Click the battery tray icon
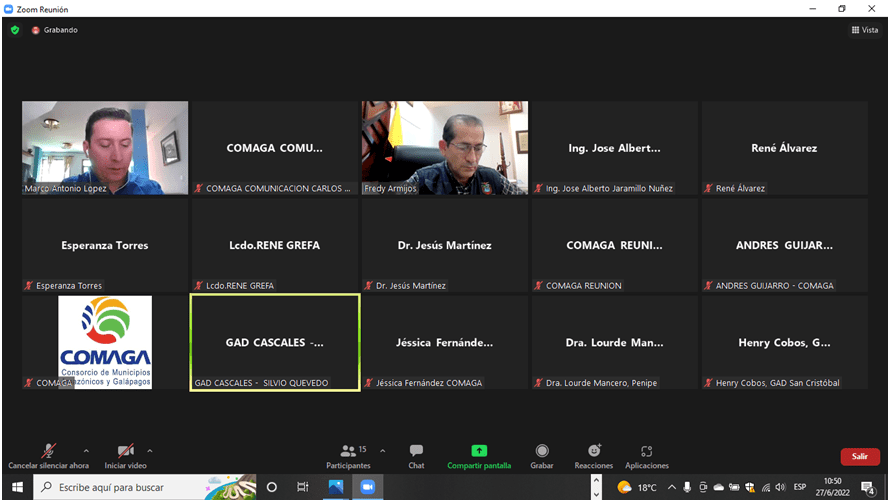The height and width of the screenshot is (502, 890). (x=734, y=487)
